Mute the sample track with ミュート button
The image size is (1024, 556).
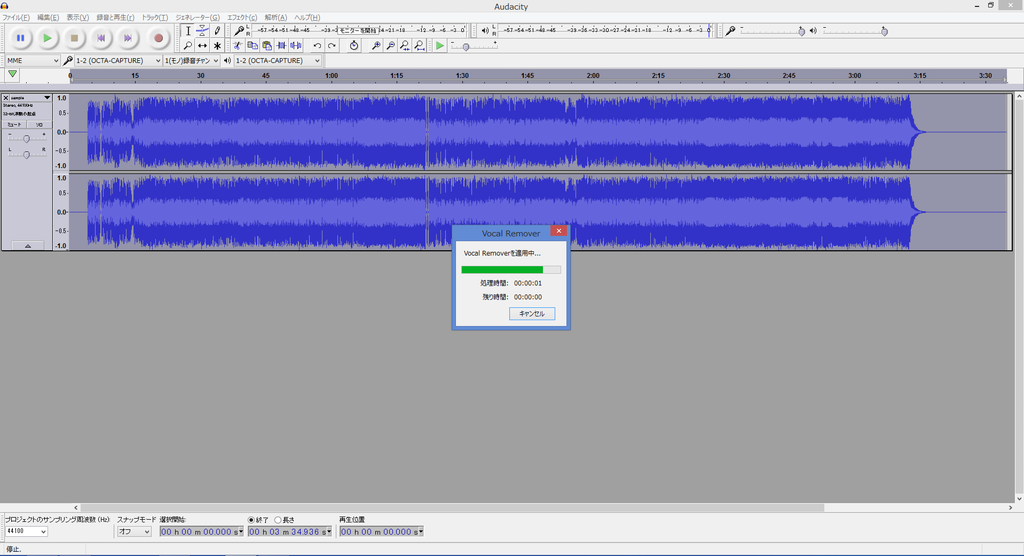coord(14,124)
